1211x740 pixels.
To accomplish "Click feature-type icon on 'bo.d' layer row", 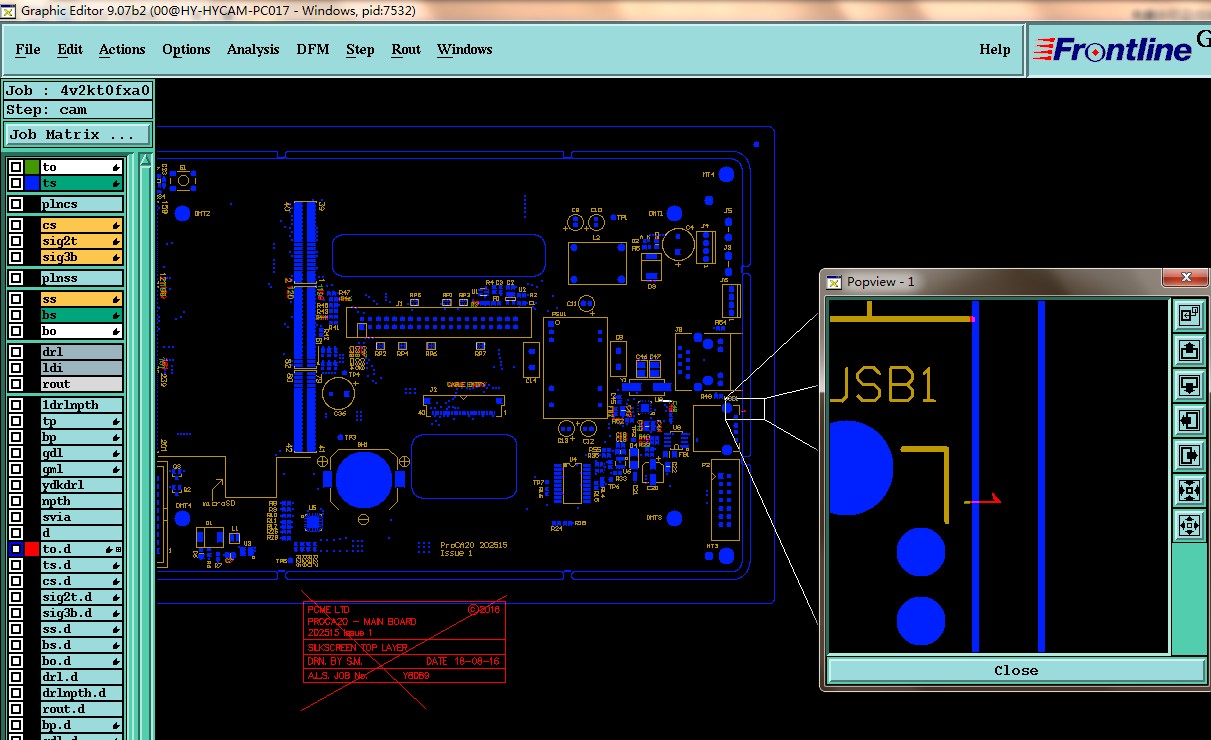I will tap(116, 661).
